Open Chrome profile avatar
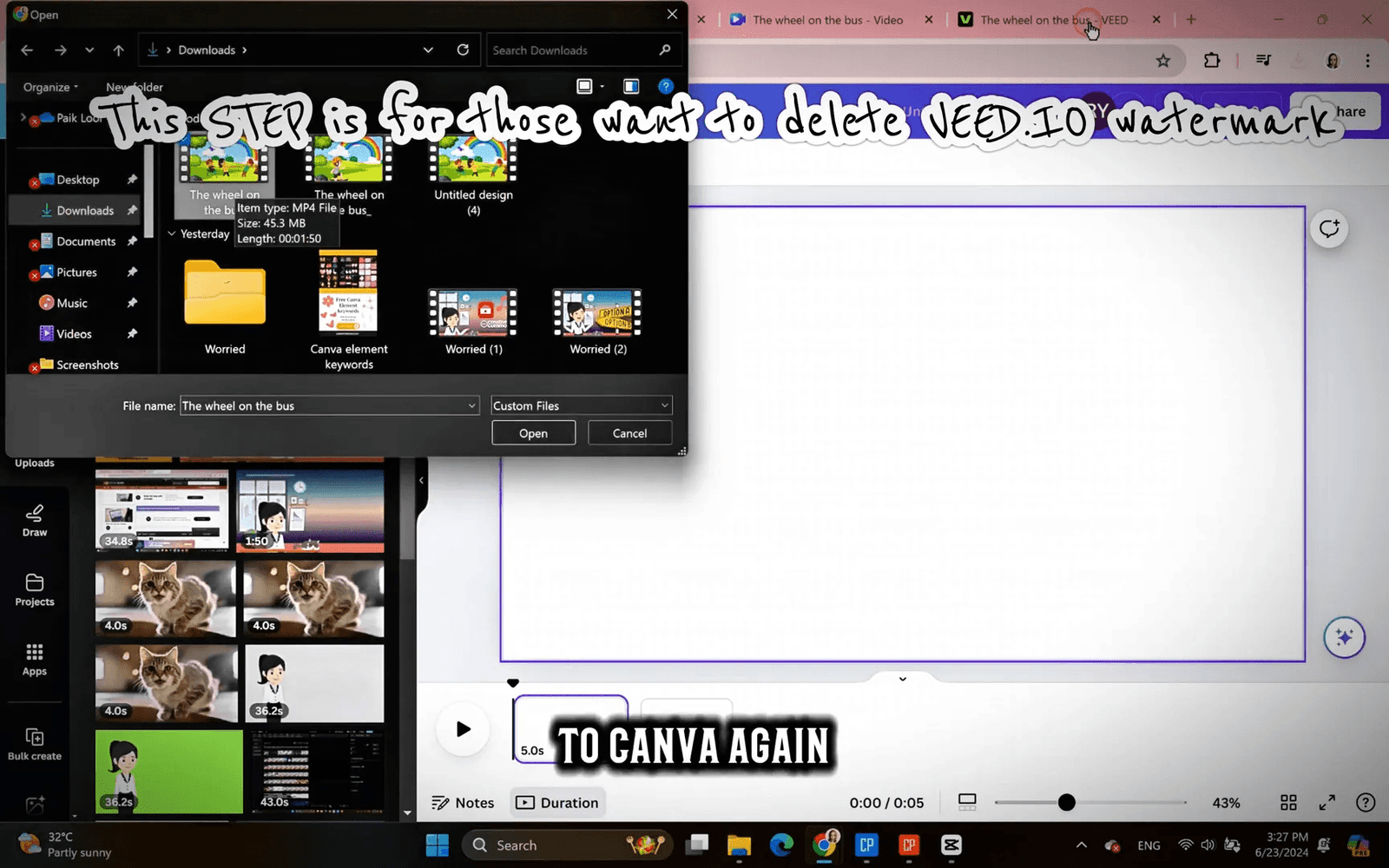1389x868 pixels. [x=1333, y=61]
